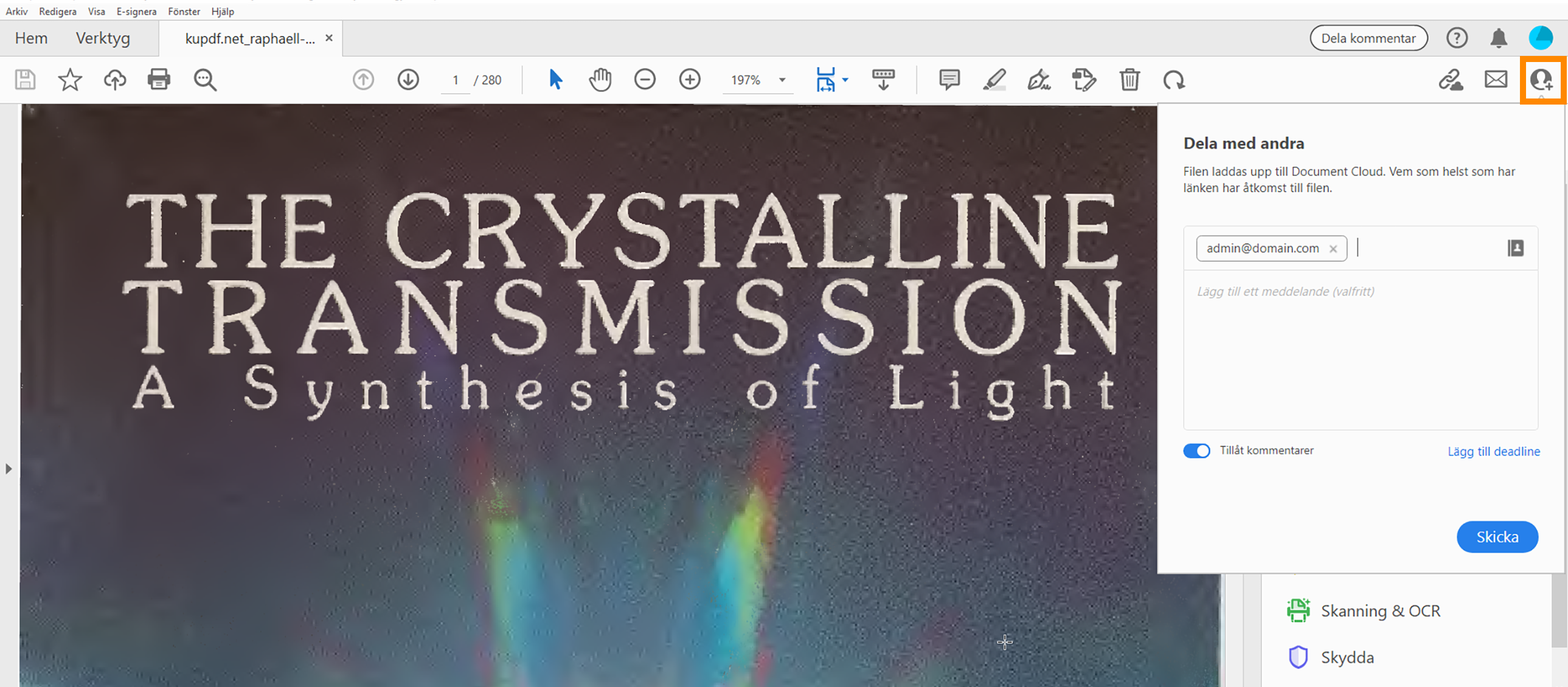This screenshot has width=1568, height=687.
Task: Expand the fit page options arrow
Action: 845,80
